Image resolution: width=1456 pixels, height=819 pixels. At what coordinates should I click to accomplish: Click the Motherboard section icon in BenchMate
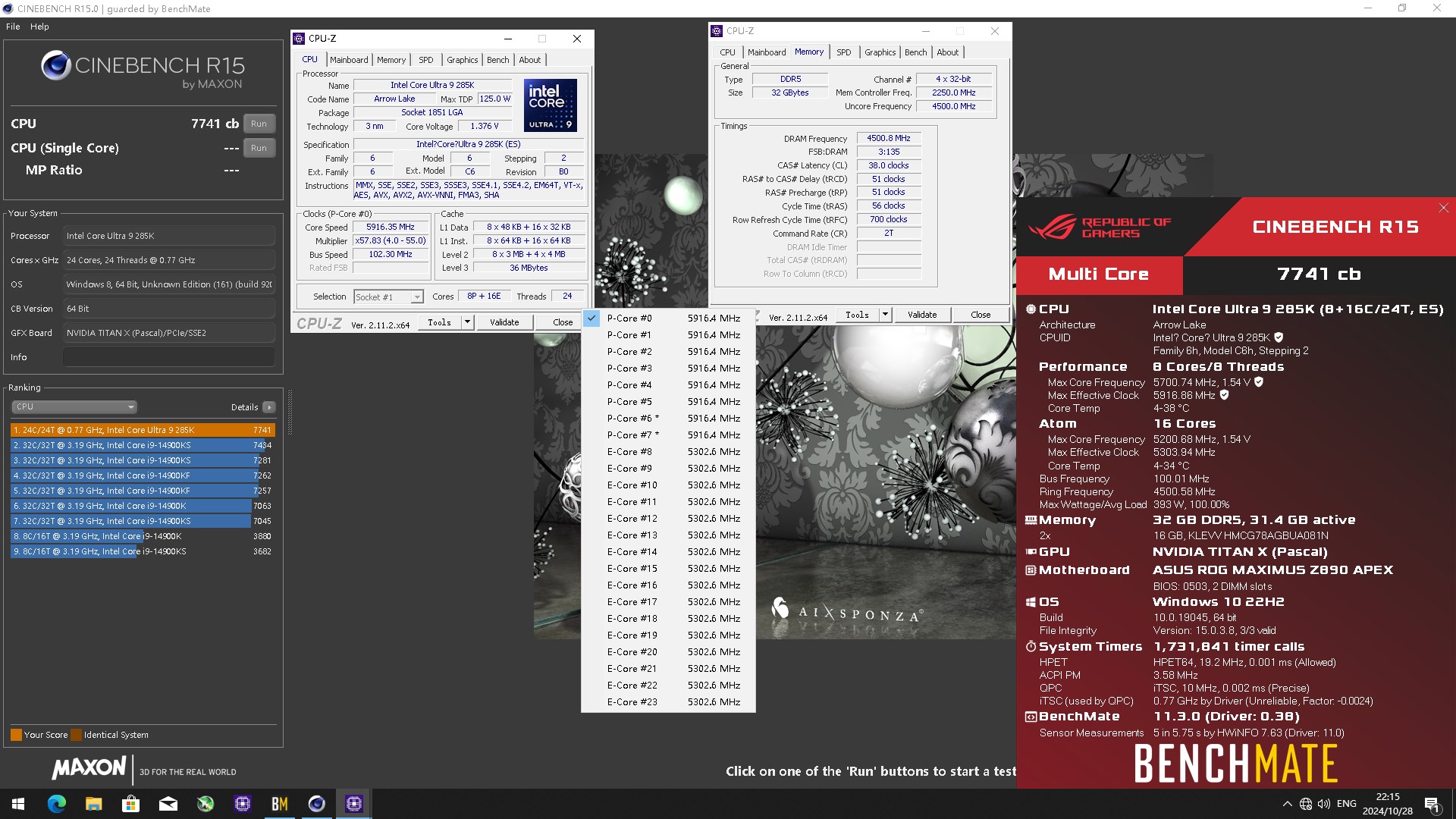click(x=1031, y=570)
